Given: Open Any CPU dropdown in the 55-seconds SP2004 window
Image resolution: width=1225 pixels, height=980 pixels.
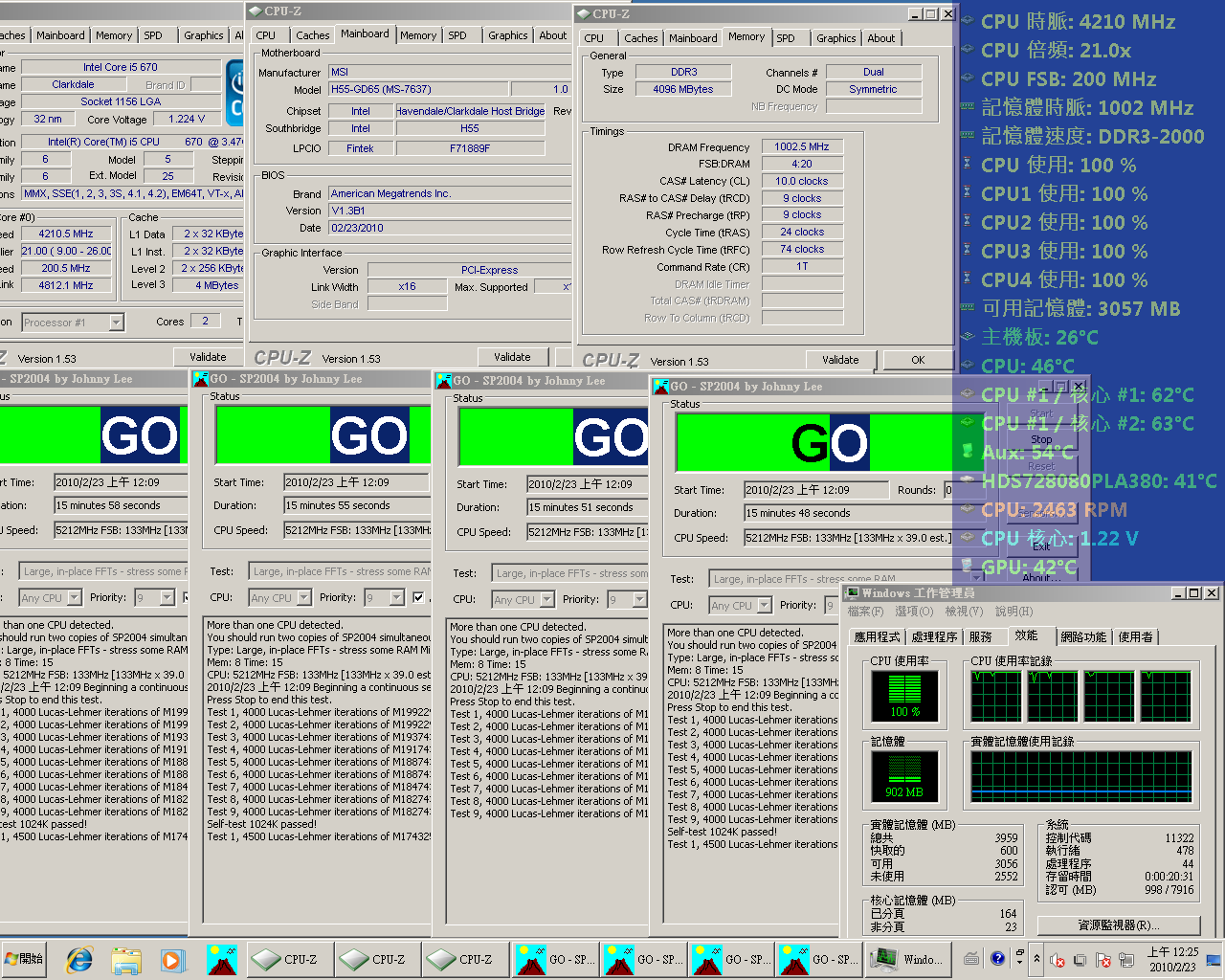Looking at the screenshot, I should coord(303,597).
